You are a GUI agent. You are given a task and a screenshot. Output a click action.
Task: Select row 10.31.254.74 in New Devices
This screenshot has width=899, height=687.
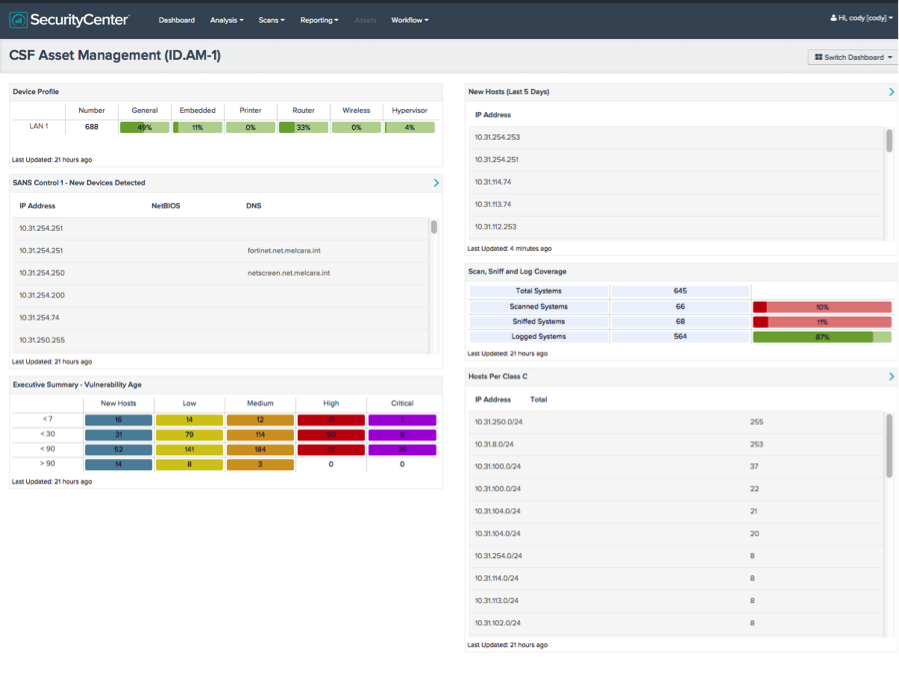(221, 318)
